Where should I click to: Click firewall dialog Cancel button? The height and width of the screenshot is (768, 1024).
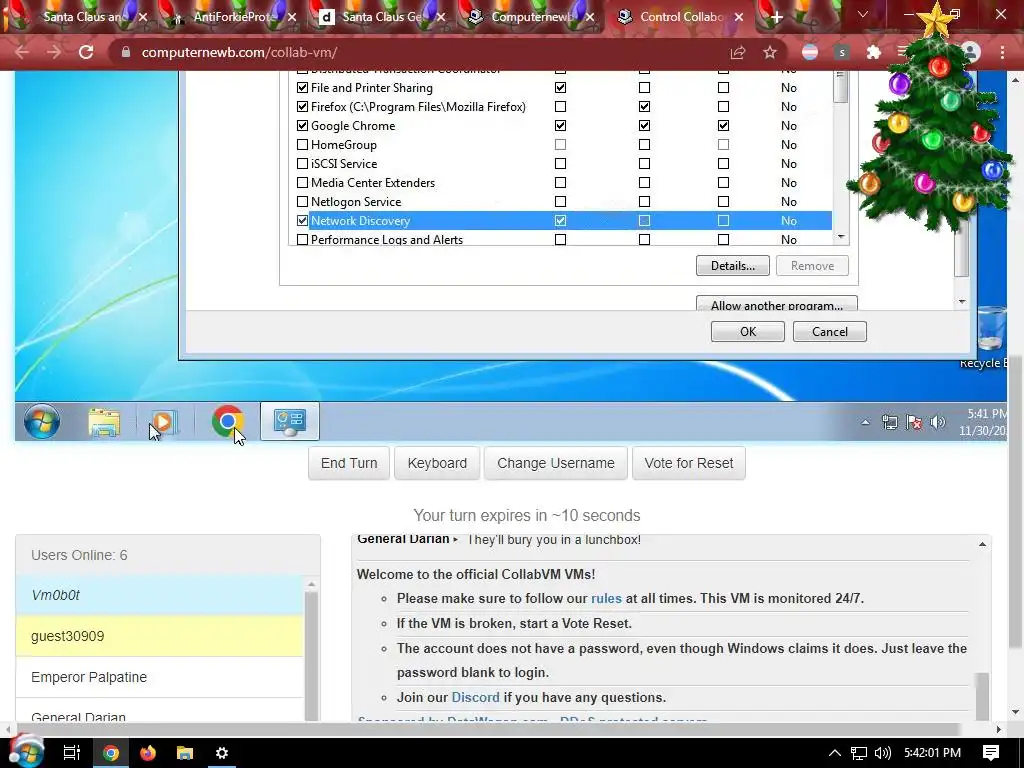pos(829,332)
